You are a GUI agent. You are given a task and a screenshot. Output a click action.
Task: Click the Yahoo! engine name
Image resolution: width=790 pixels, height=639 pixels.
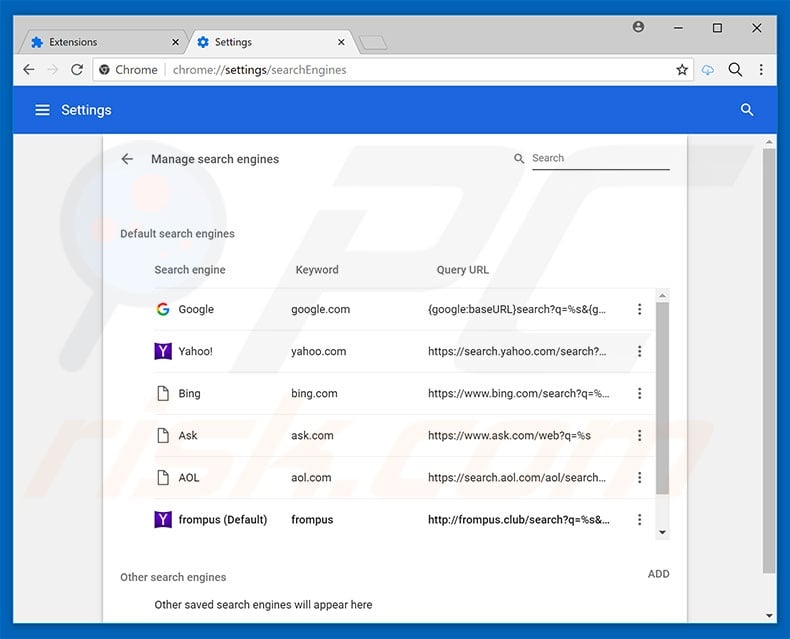point(195,351)
